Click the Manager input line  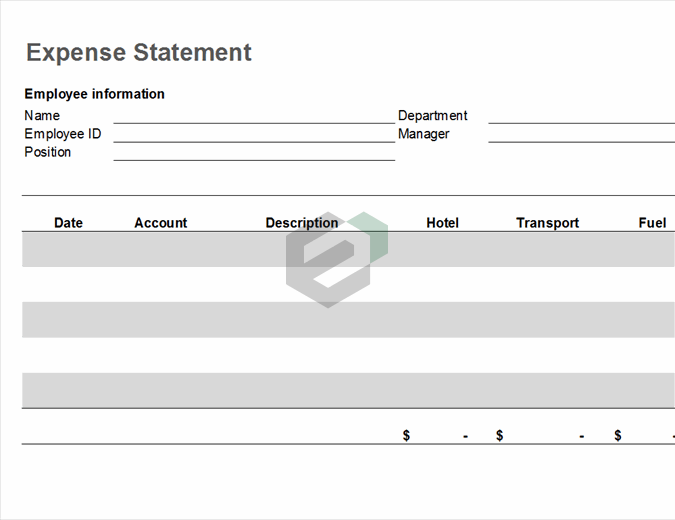pos(581,134)
